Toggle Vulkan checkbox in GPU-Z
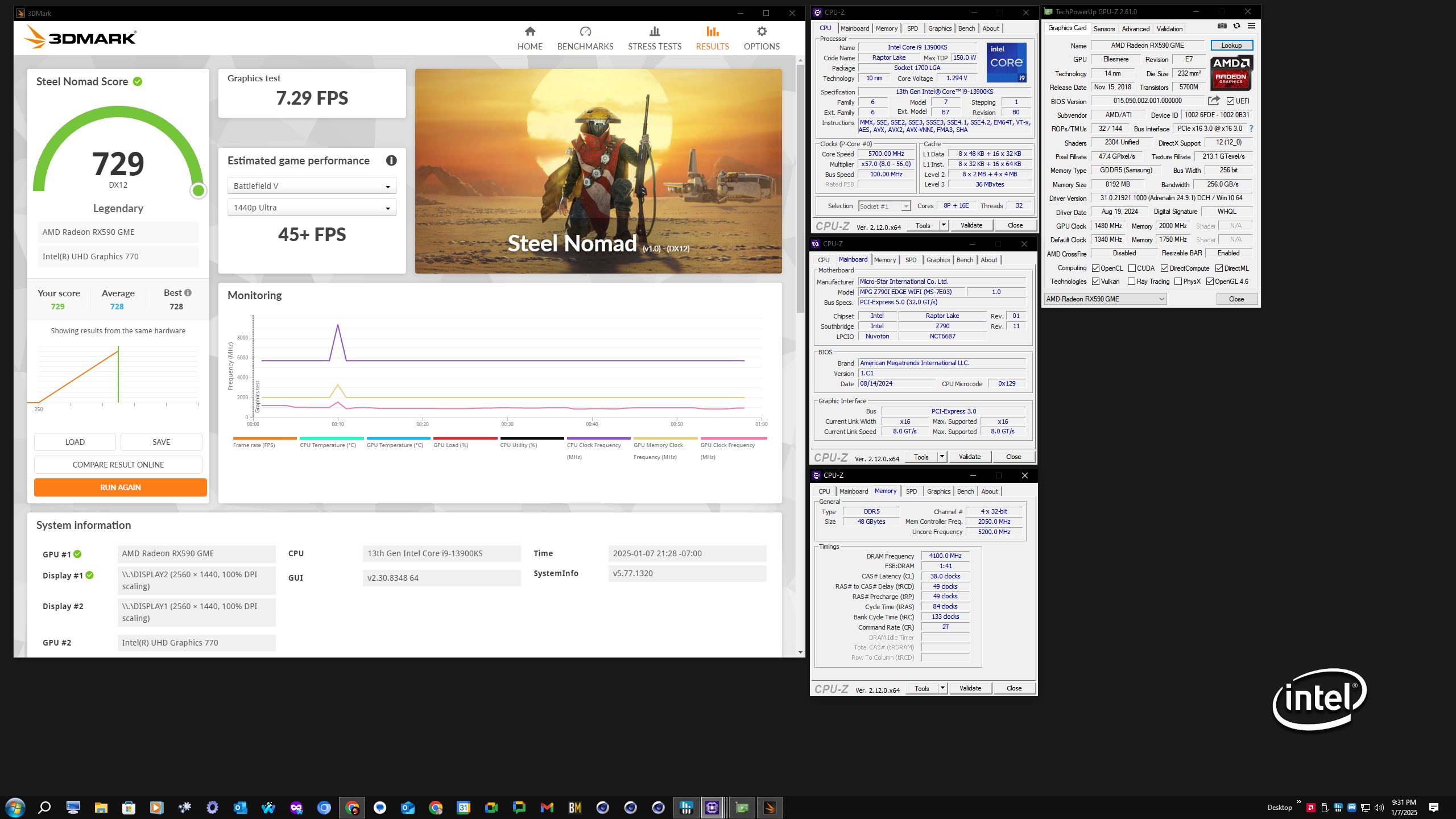The width and height of the screenshot is (1456, 819). [x=1095, y=282]
